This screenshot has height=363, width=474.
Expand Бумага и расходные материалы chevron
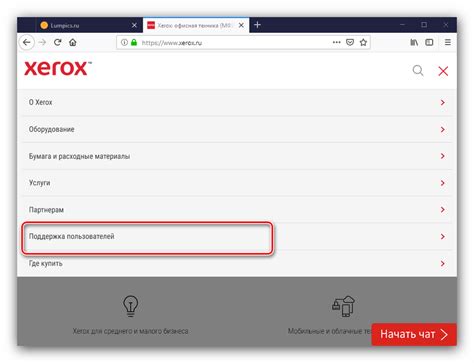[x=443, y=156]
